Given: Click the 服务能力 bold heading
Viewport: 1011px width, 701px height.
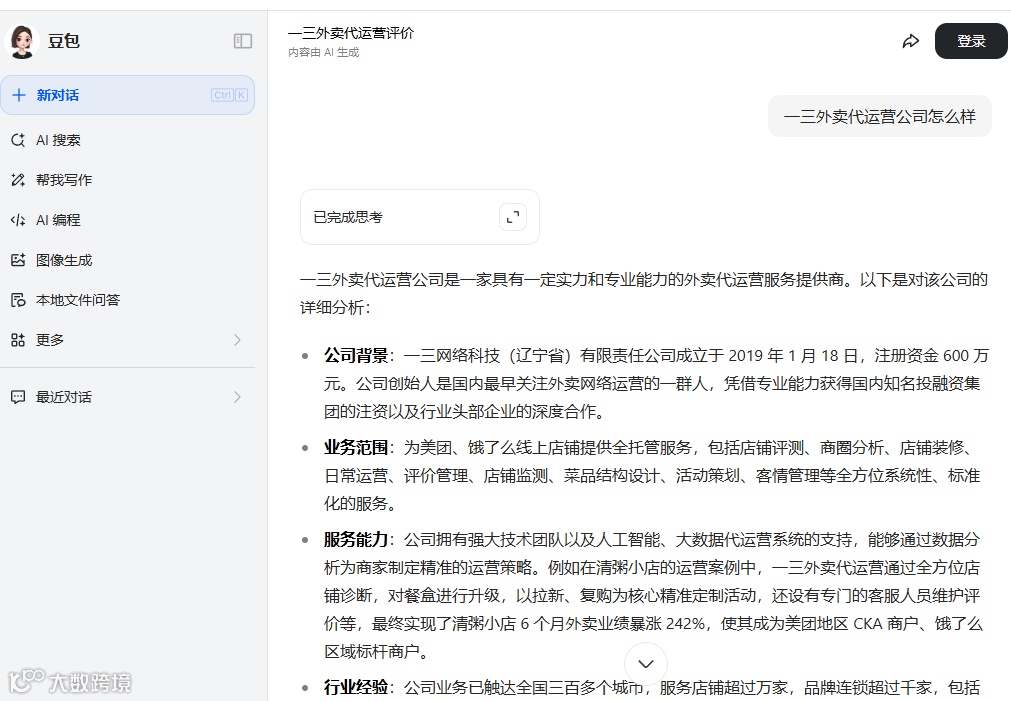Looking at the screenshot, I should point(356,540).
